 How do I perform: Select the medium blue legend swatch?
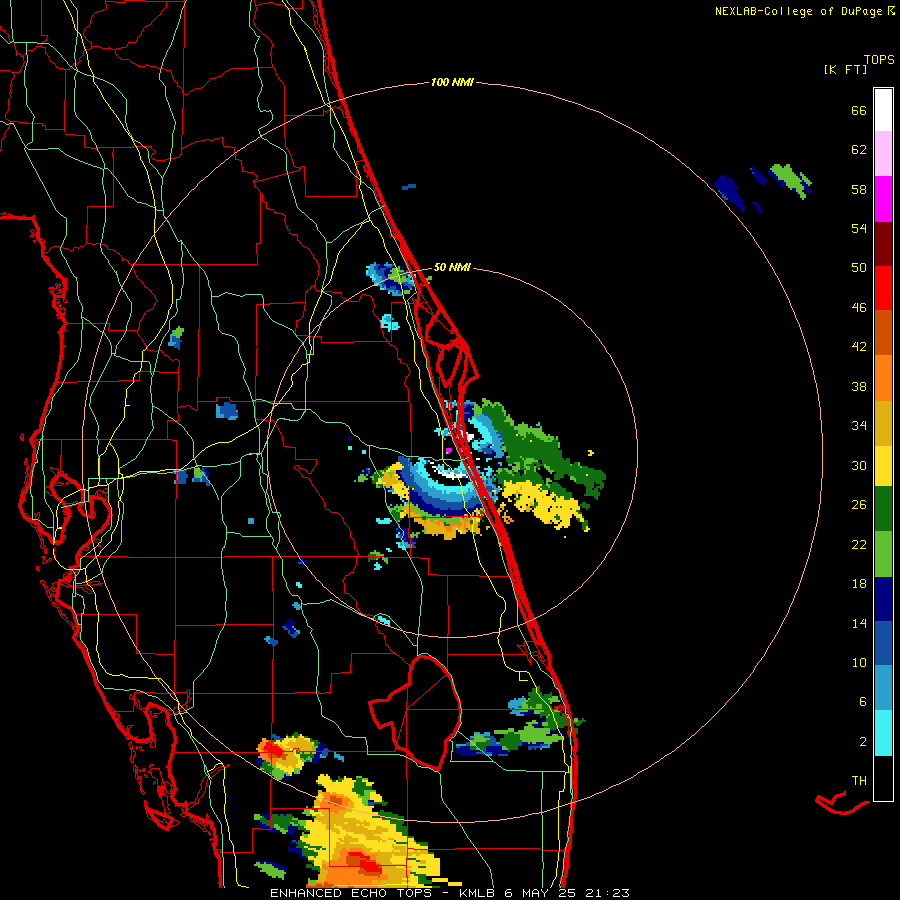click(x=883, y=643)
